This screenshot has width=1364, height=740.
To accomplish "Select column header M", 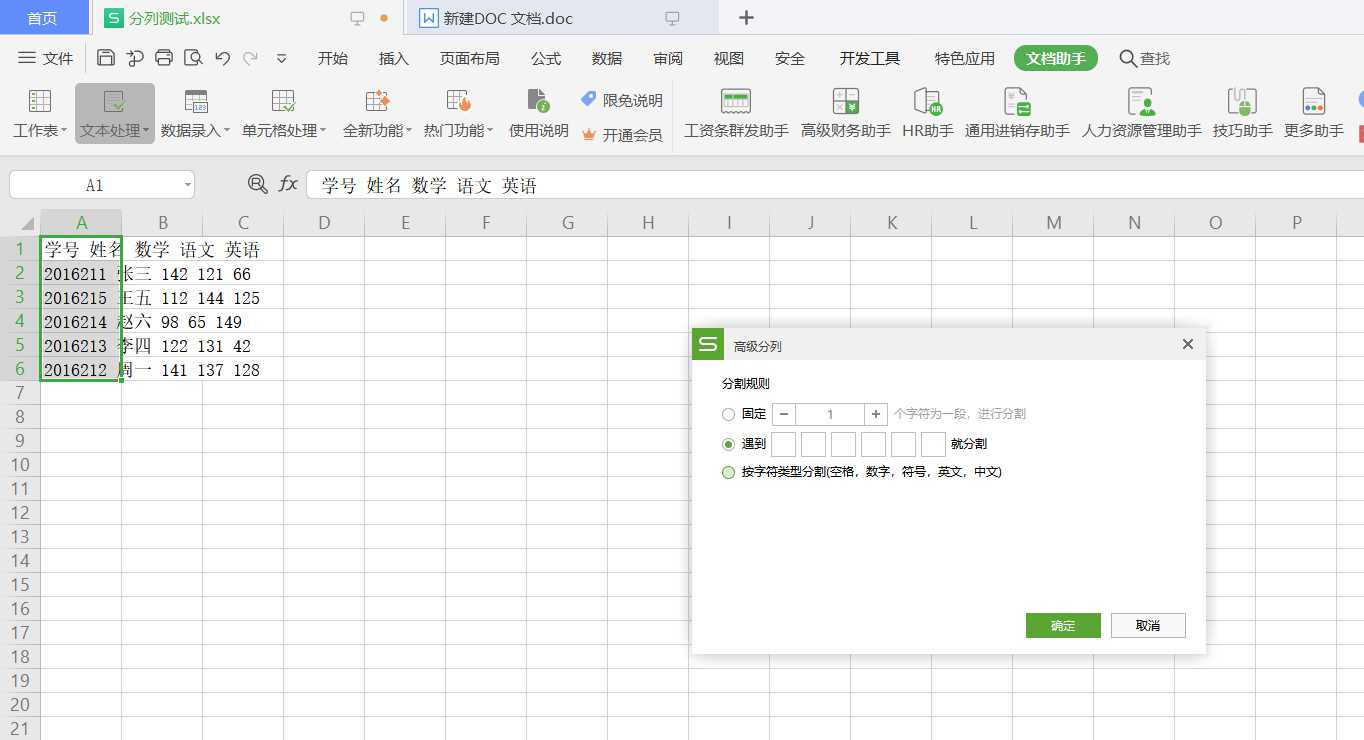I will click(x=1054, y=223).
